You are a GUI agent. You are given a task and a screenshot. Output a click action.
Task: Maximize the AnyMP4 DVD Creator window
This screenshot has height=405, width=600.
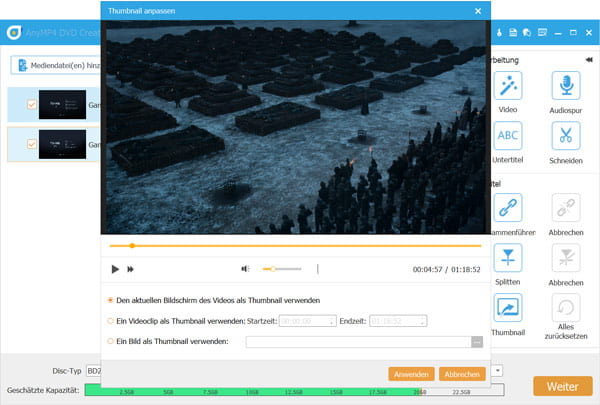[x=573, y=33]
